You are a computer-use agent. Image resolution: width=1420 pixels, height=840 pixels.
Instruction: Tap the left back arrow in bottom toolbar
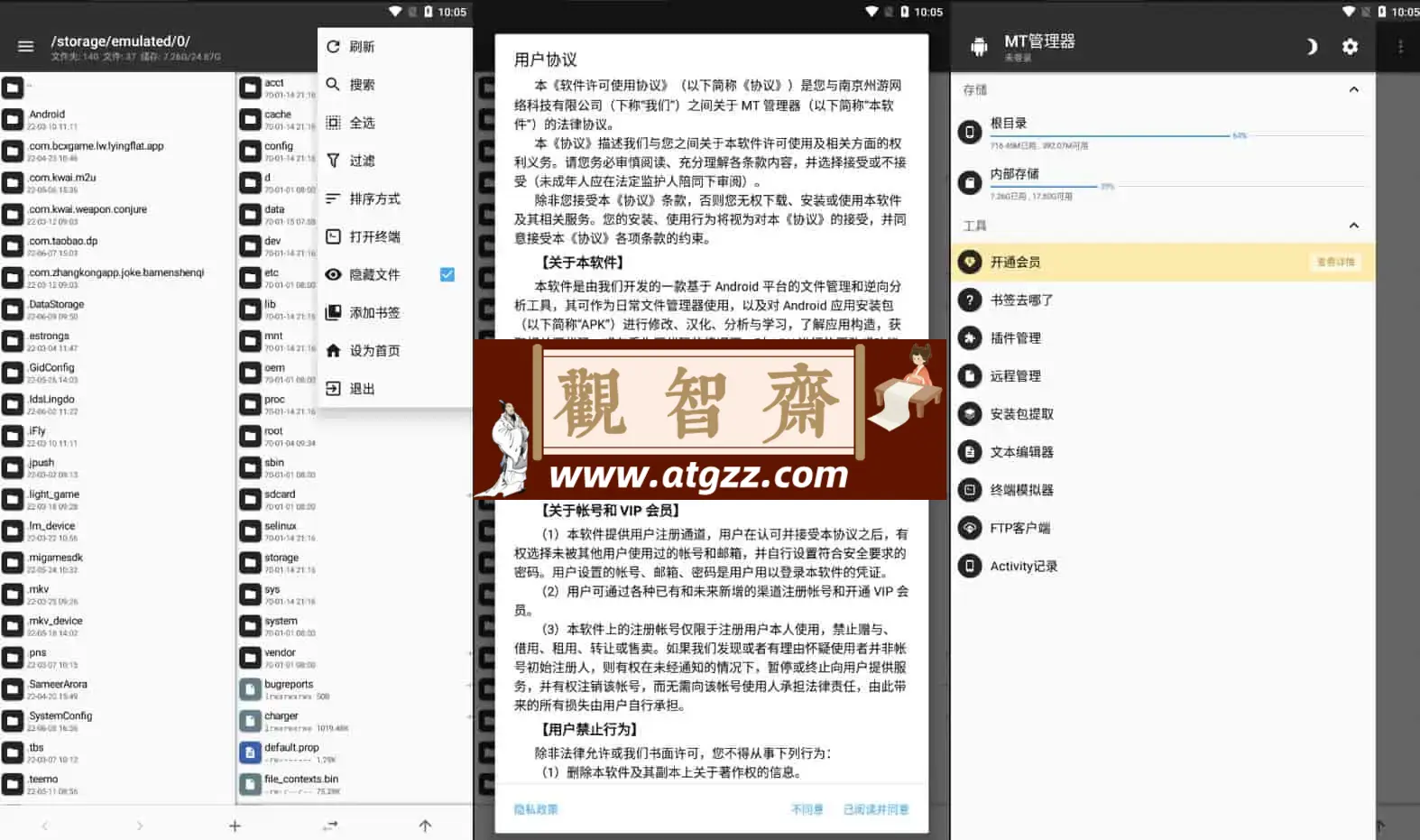point(44,826)
